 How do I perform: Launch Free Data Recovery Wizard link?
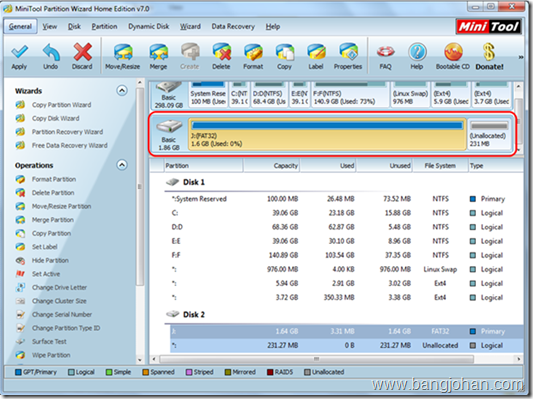click(x=70, y=145)
